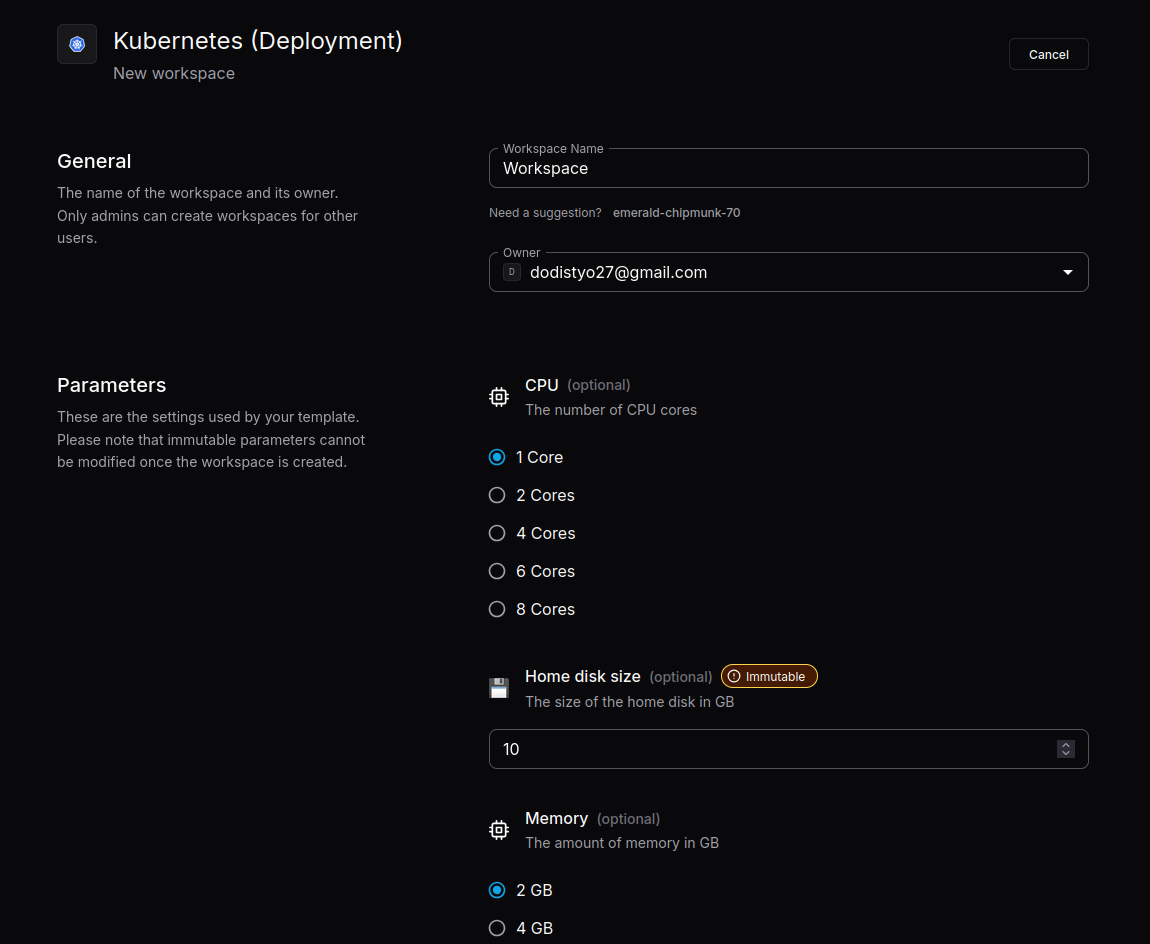Click the home disk size value field
The height and width of the screenshot is (944, 1150).
[700, 749]
